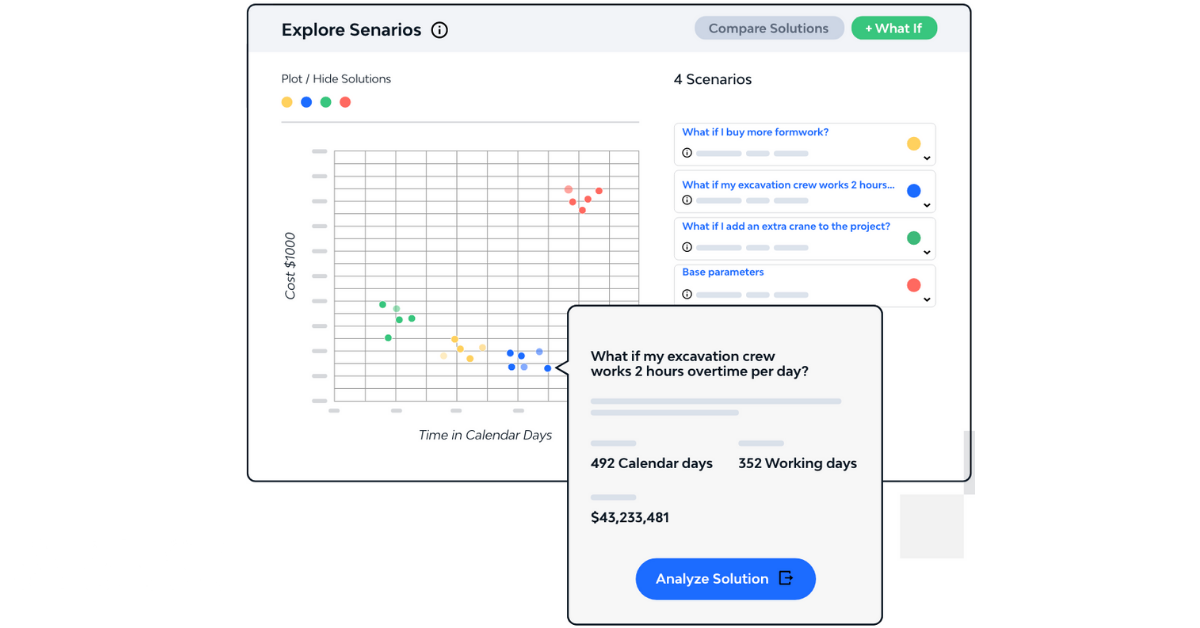1200x628 pixels.
Task: Click the info icon on the extra crane scenario
Action: click(689, 247)
